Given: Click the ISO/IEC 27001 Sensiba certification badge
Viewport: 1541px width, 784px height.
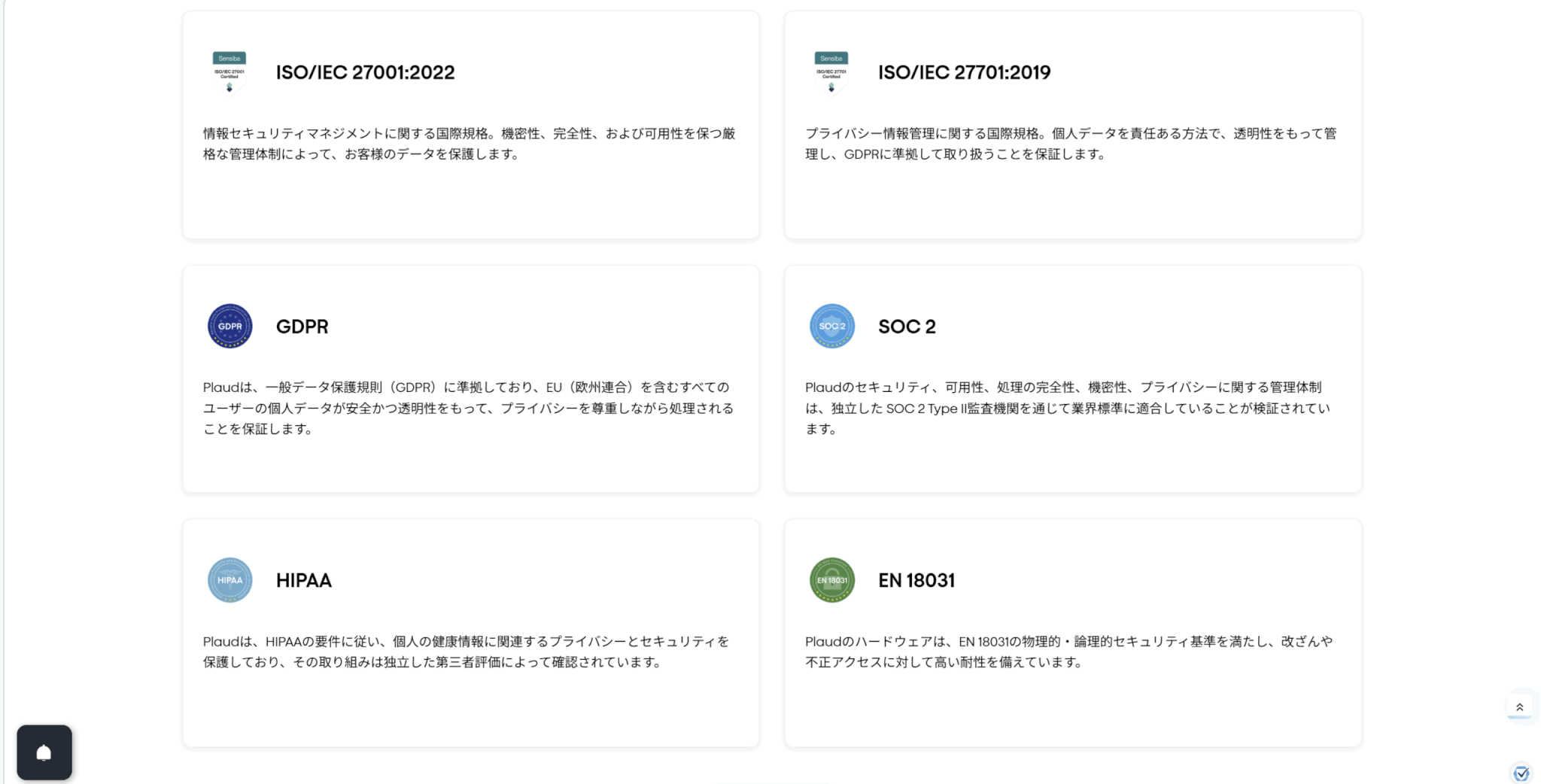Looking at the screenshot, I should [229, 72].
